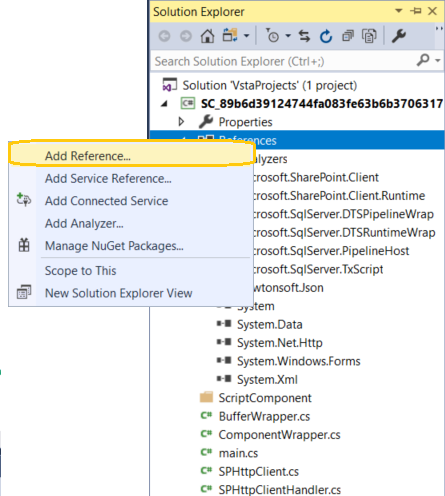The image size is (445, 496).
Task: Click the Sync with Active Document arrows icon
Action: [x=304, y=36]
